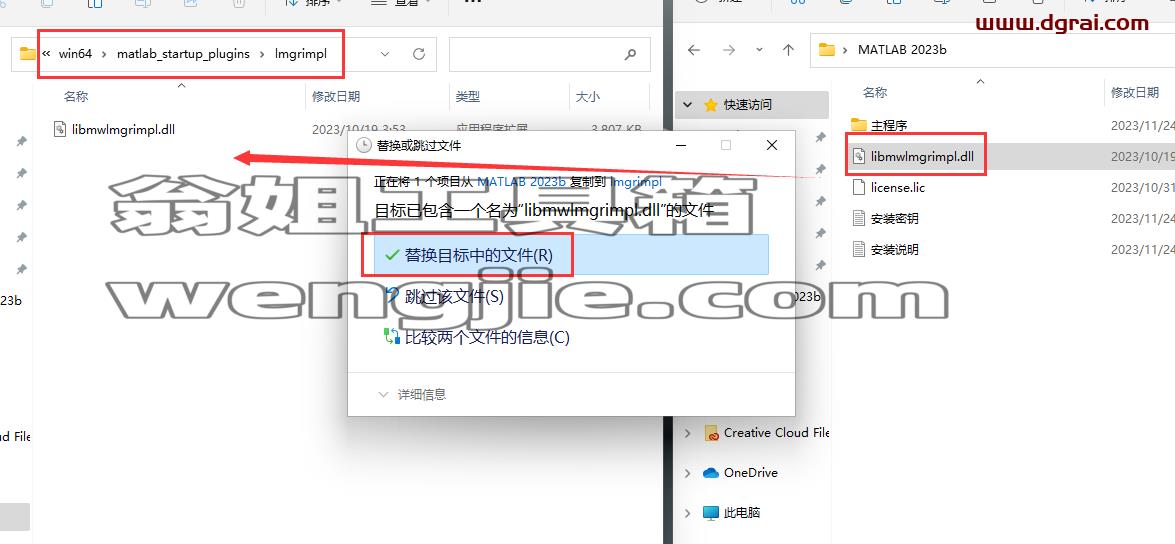This screenshot has width=1175, height=544.
Task: Select 快速访问 in navigation pane
Action: pos(748,105)
